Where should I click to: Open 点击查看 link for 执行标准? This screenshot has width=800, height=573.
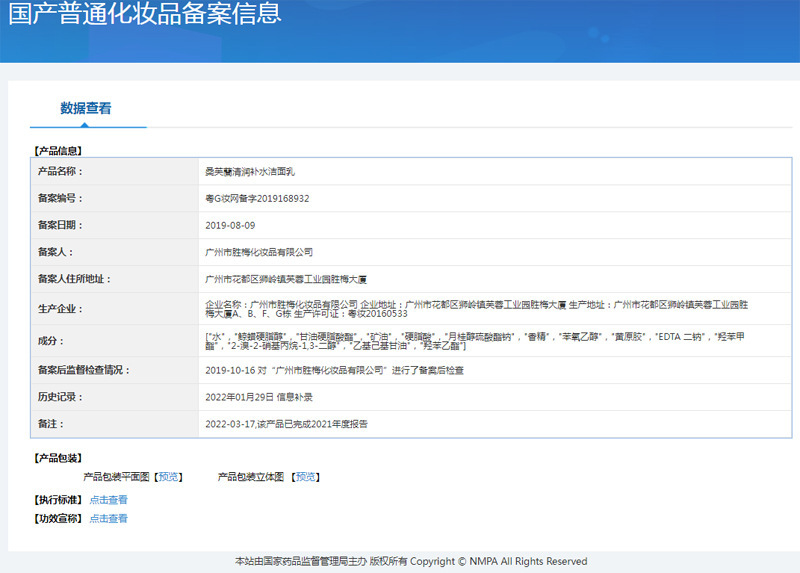[109, 500]
